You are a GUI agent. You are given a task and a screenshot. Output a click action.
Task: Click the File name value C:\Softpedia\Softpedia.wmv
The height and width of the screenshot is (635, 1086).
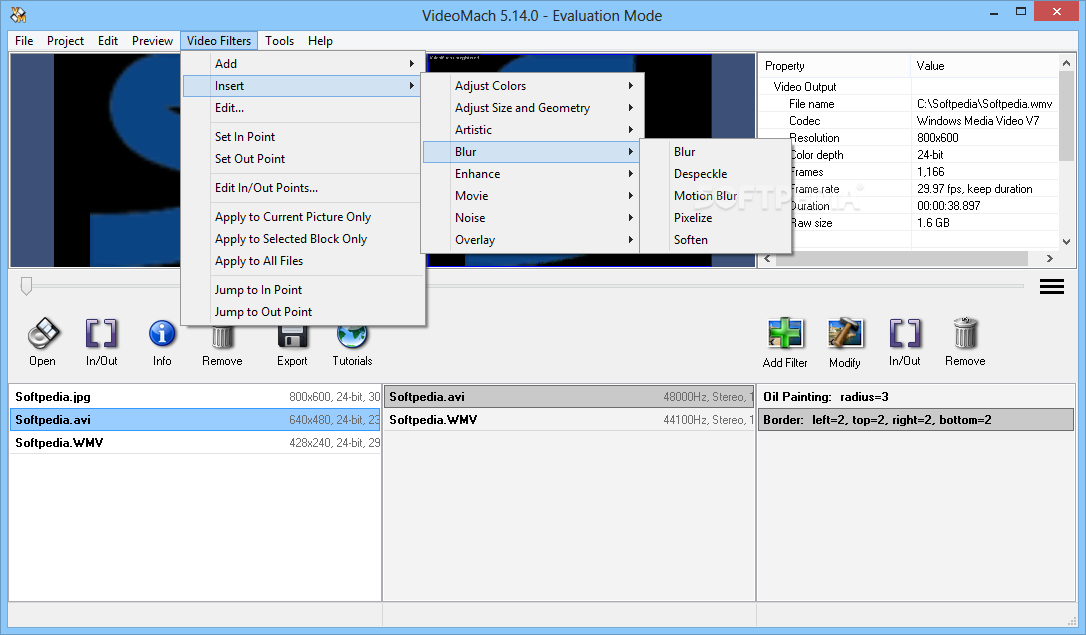[985, 104]
